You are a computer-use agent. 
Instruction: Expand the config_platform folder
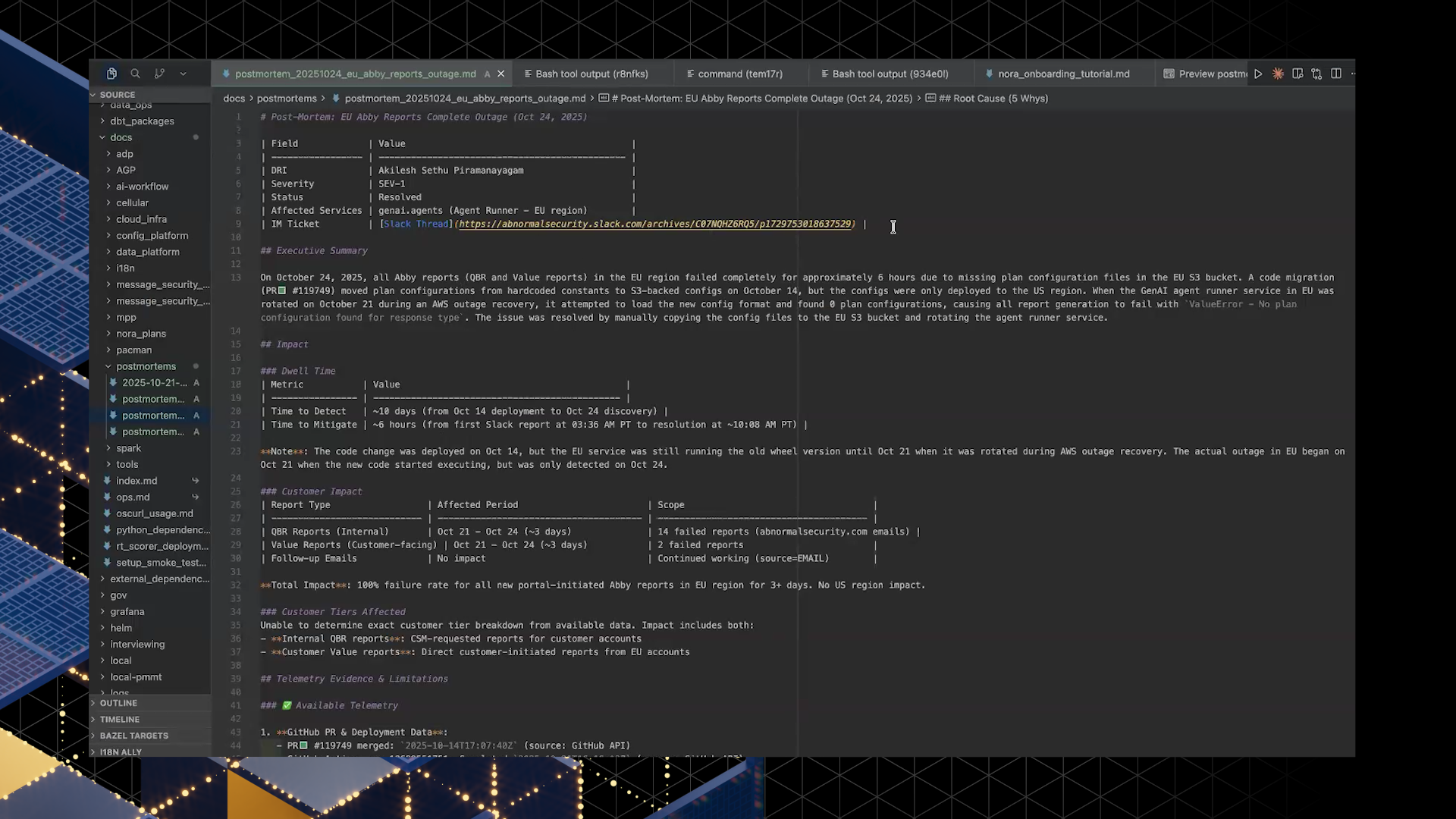[x=152, y=236]
